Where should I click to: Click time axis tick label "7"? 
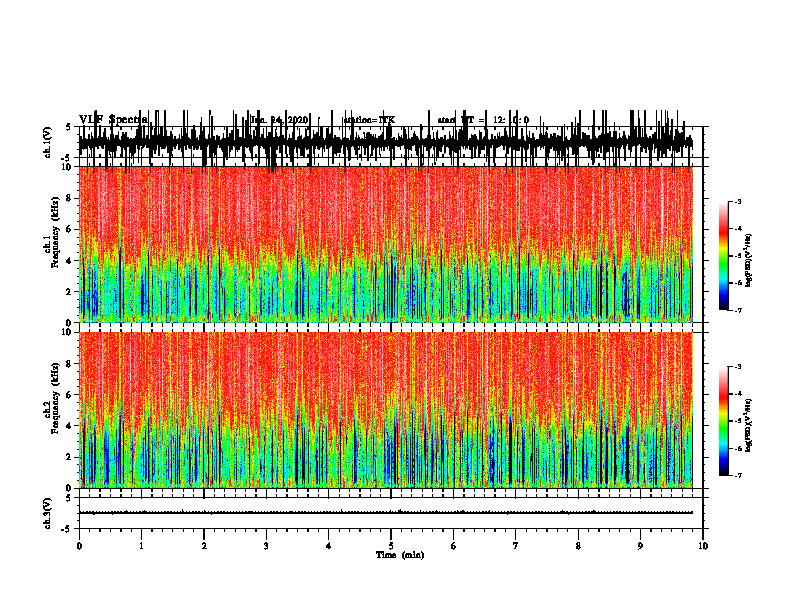(x=516, y=546)
